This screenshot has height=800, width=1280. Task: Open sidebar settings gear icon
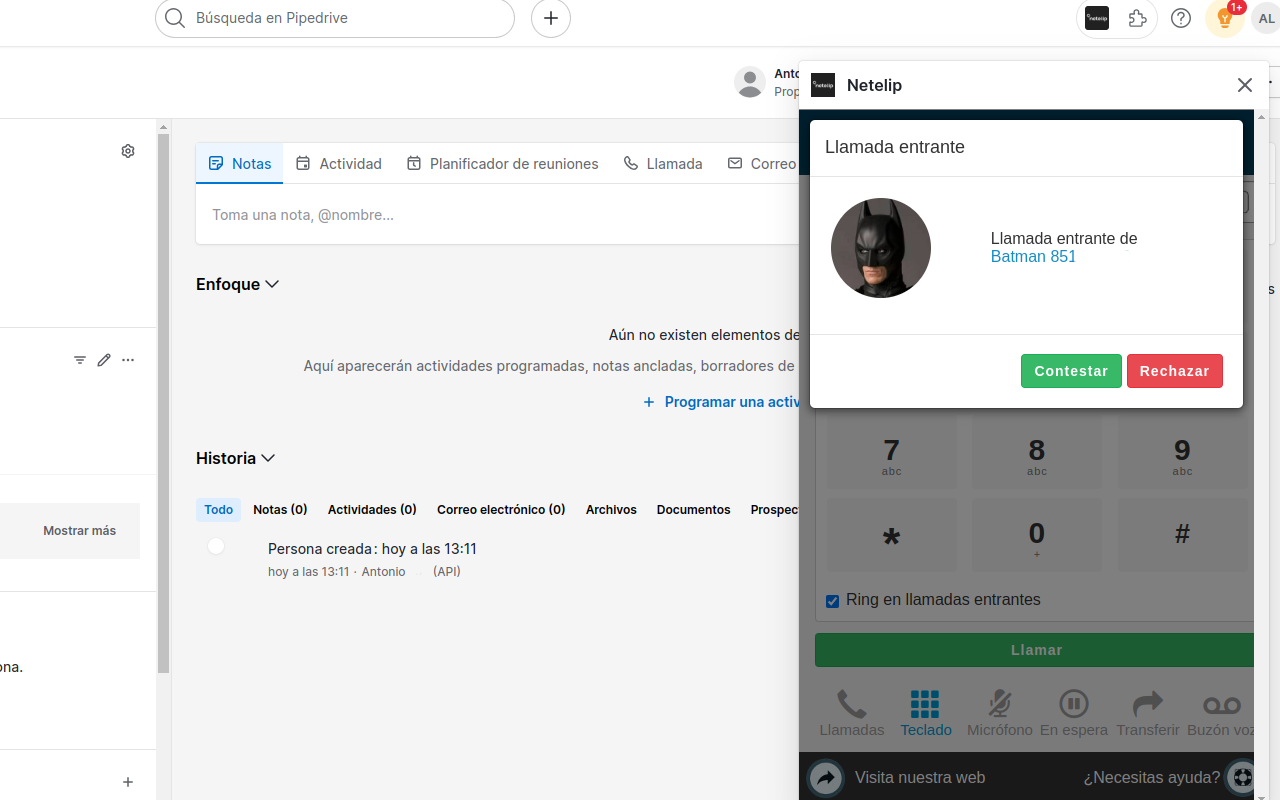click(128, 151)
